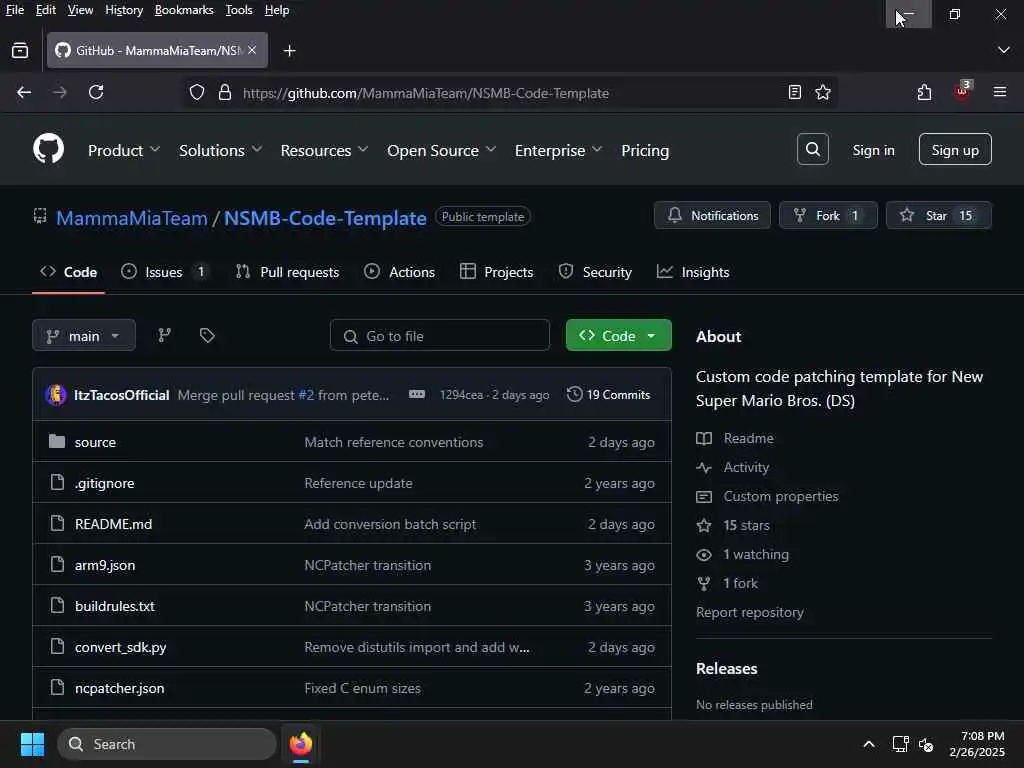Viewport: 1024px width, 768px height.
Task: Click the Notifications button
Action: tap(712, 216)
